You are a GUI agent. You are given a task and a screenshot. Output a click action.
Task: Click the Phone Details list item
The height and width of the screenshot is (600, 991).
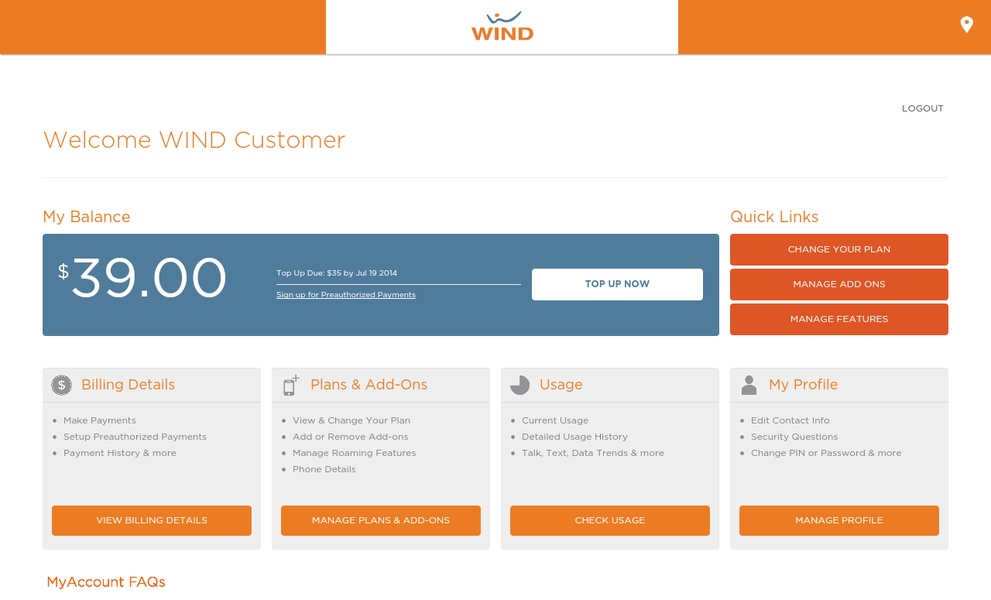tap(324, 469)
